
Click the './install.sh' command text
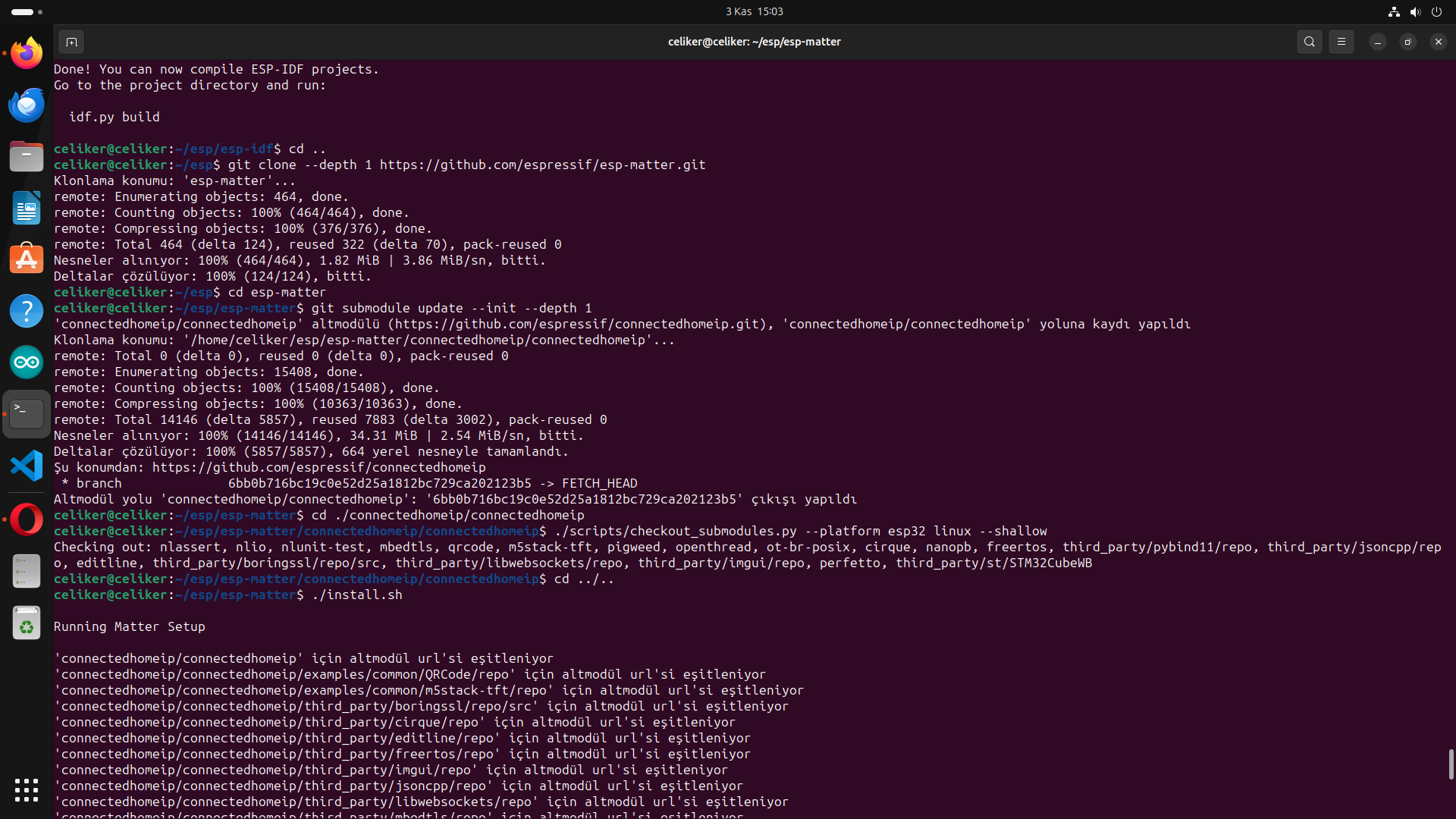356,595
